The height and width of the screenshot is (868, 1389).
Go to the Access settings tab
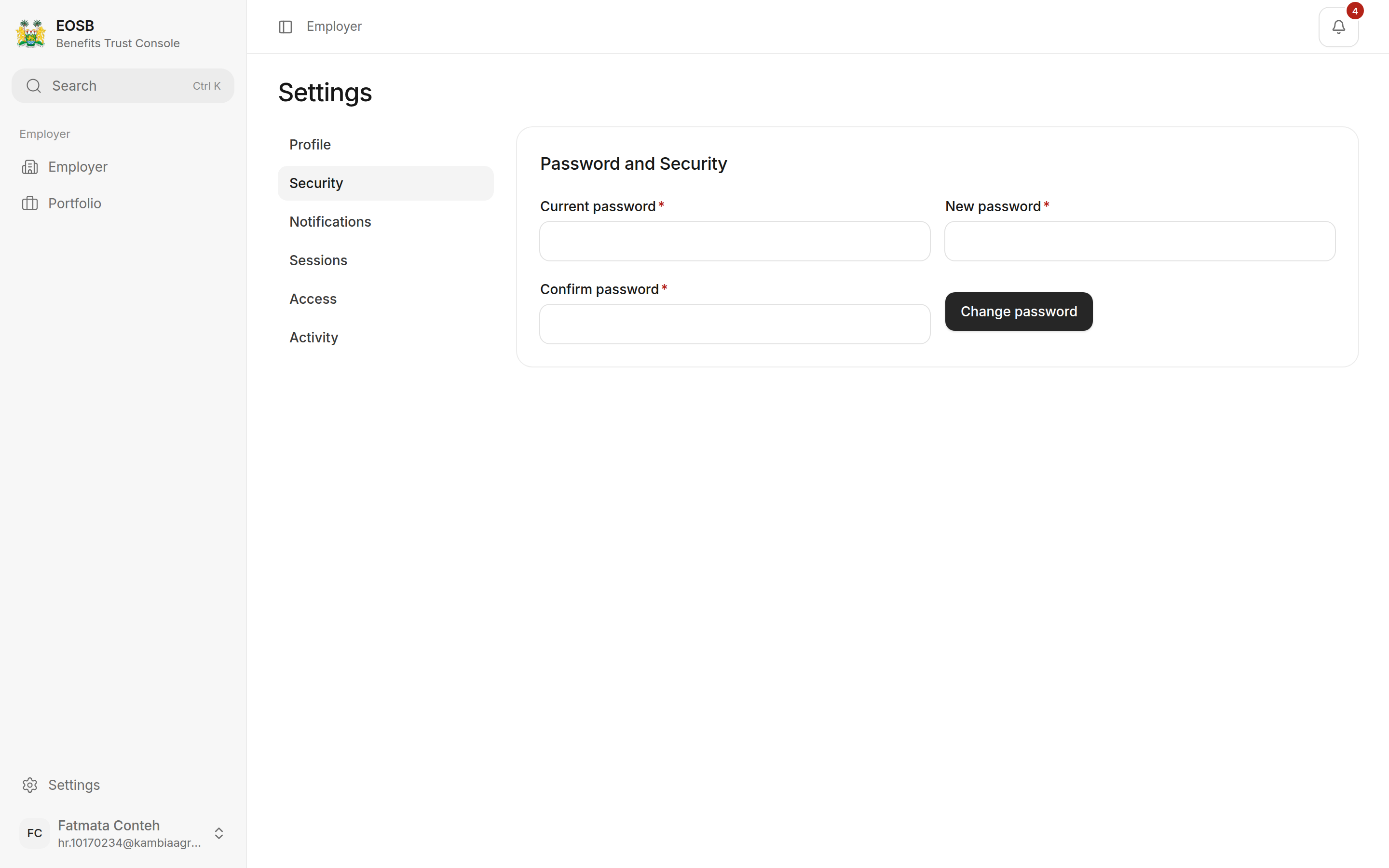click(386, 299)
